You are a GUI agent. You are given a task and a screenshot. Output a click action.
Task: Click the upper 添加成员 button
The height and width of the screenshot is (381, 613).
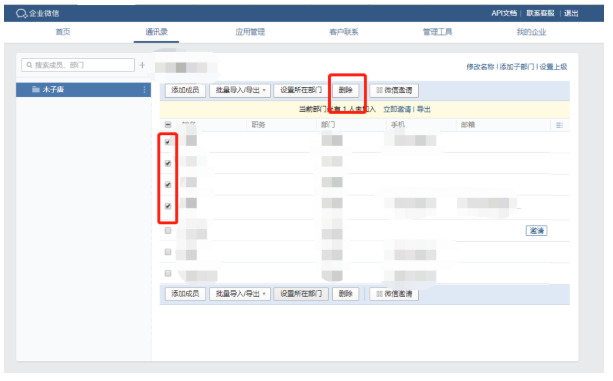[x=185, y=90]
